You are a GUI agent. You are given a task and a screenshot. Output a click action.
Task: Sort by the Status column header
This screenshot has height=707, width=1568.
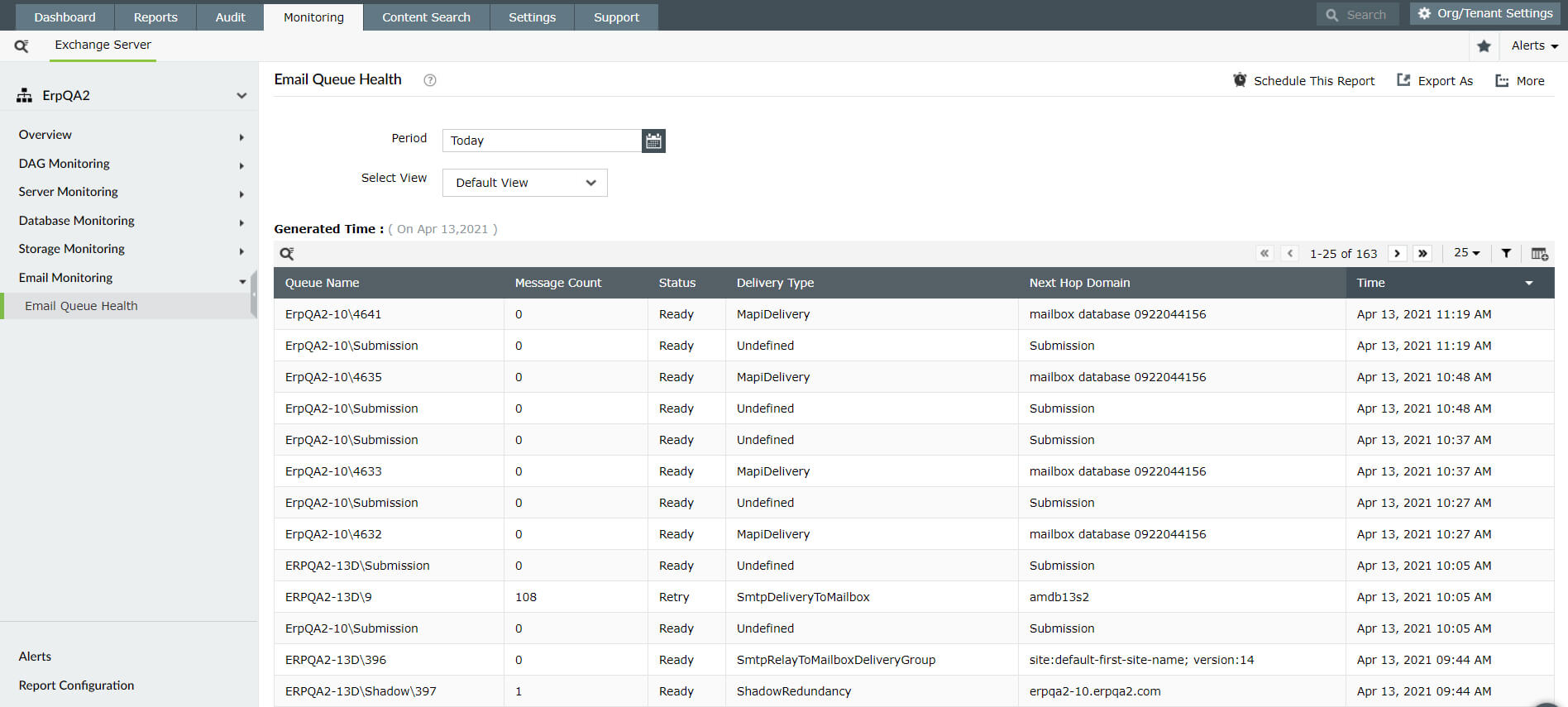tap(677, 283)
